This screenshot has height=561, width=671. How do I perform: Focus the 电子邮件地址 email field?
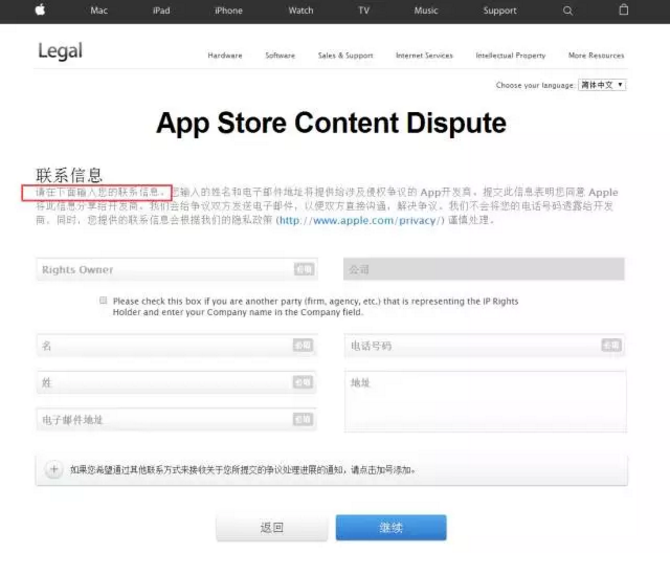(x=177, y=419)
